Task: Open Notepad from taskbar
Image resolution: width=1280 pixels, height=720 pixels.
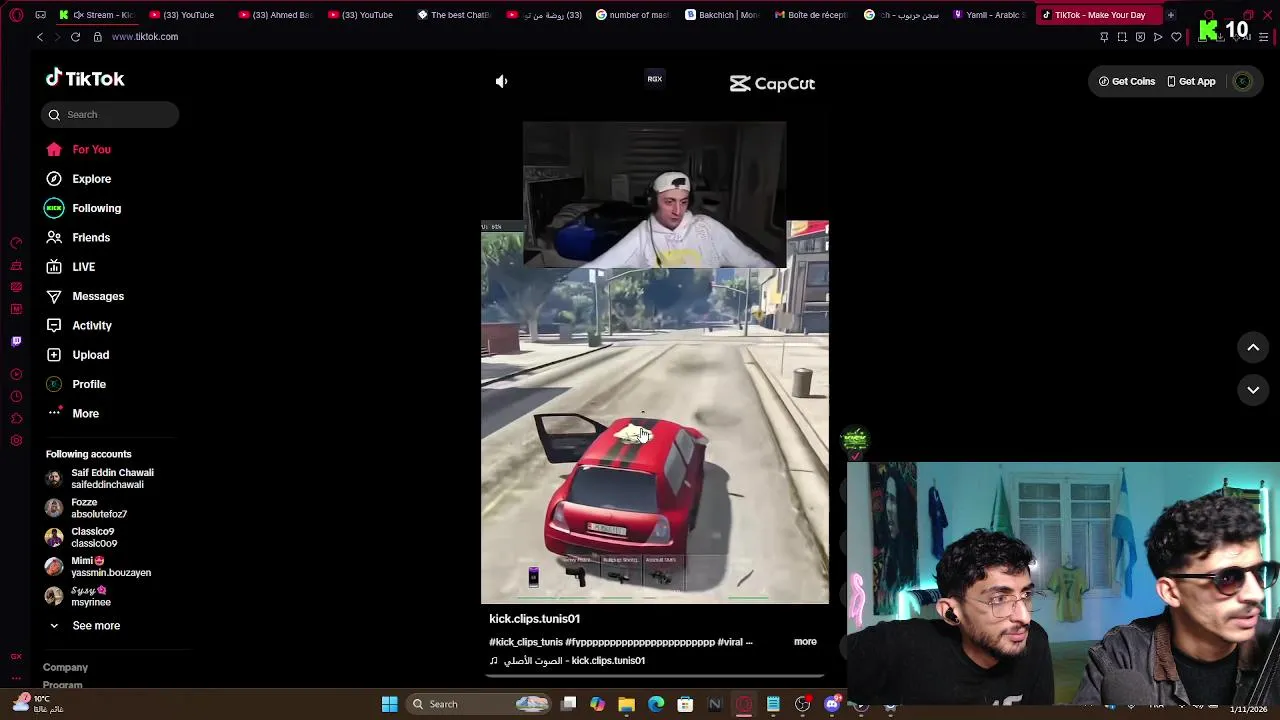Action: point(773,704)
